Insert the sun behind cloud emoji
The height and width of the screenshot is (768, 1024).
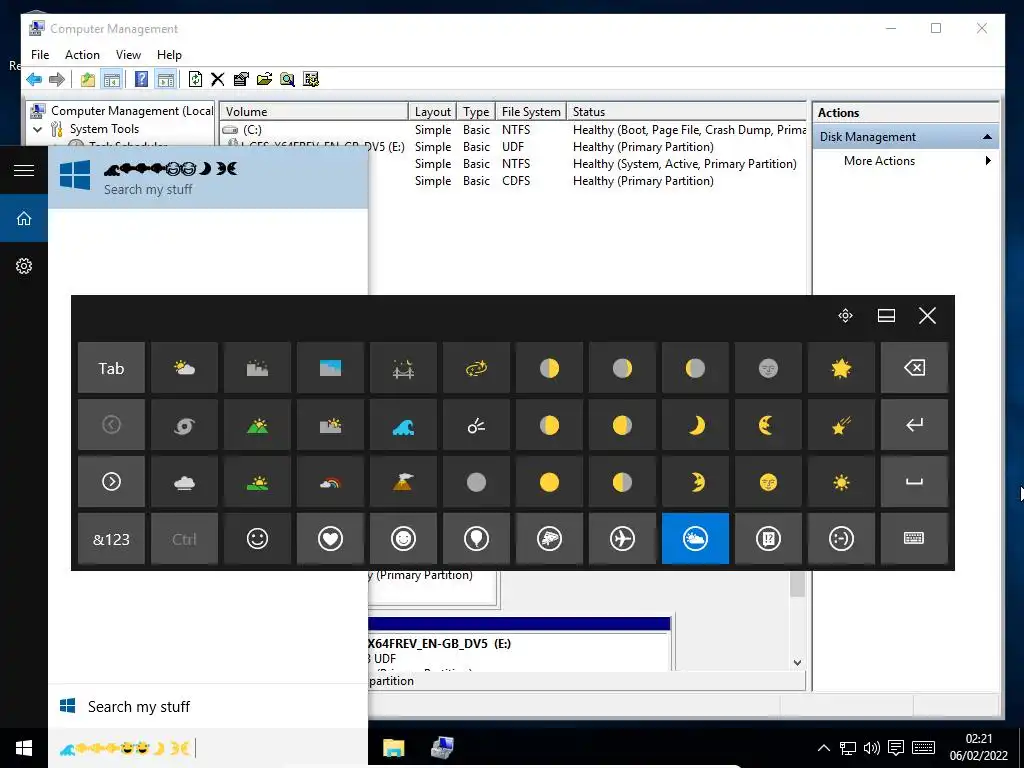[184, 368]
